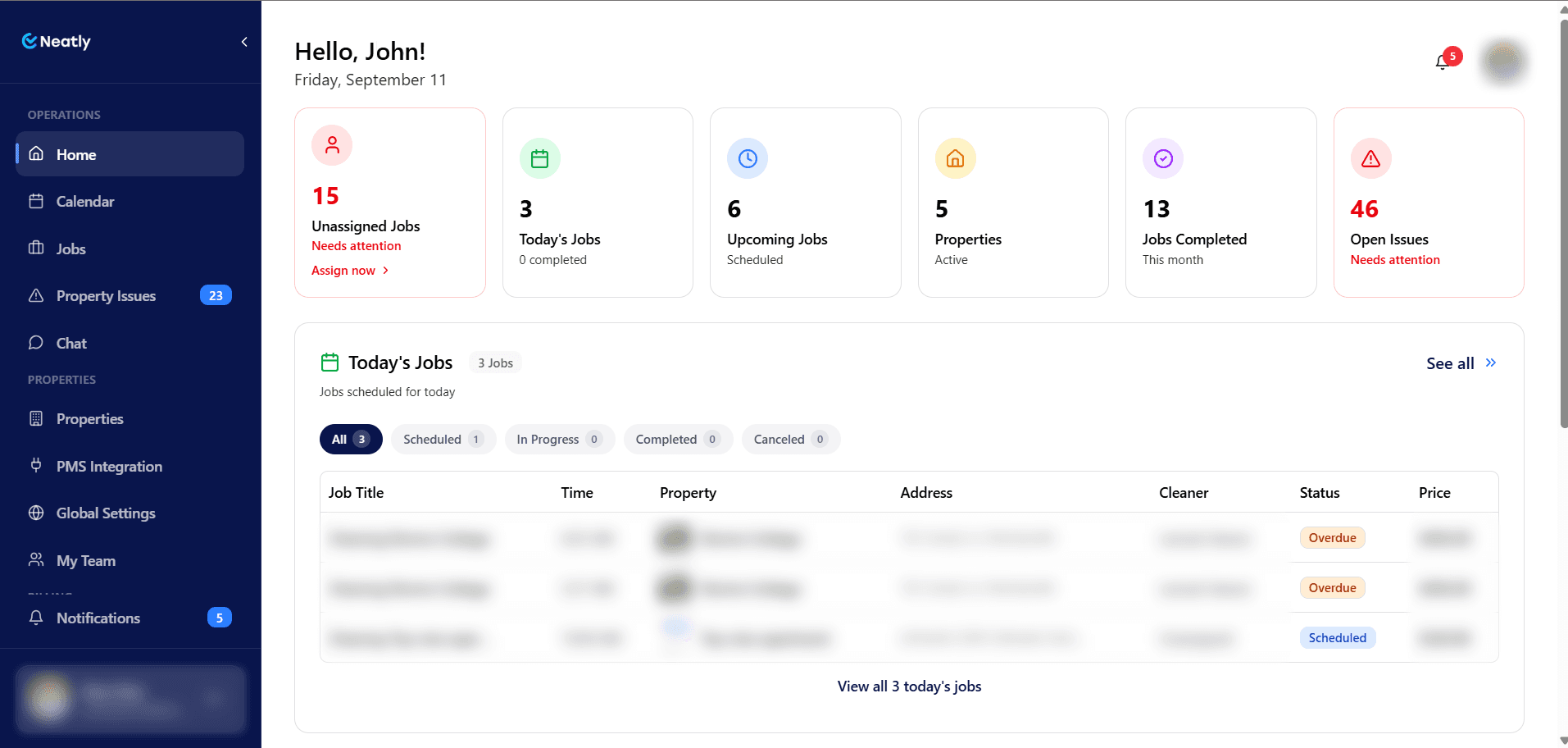Select the All filter tab
This screenshot has height=748, width=1568.
(x=351, y=440)
